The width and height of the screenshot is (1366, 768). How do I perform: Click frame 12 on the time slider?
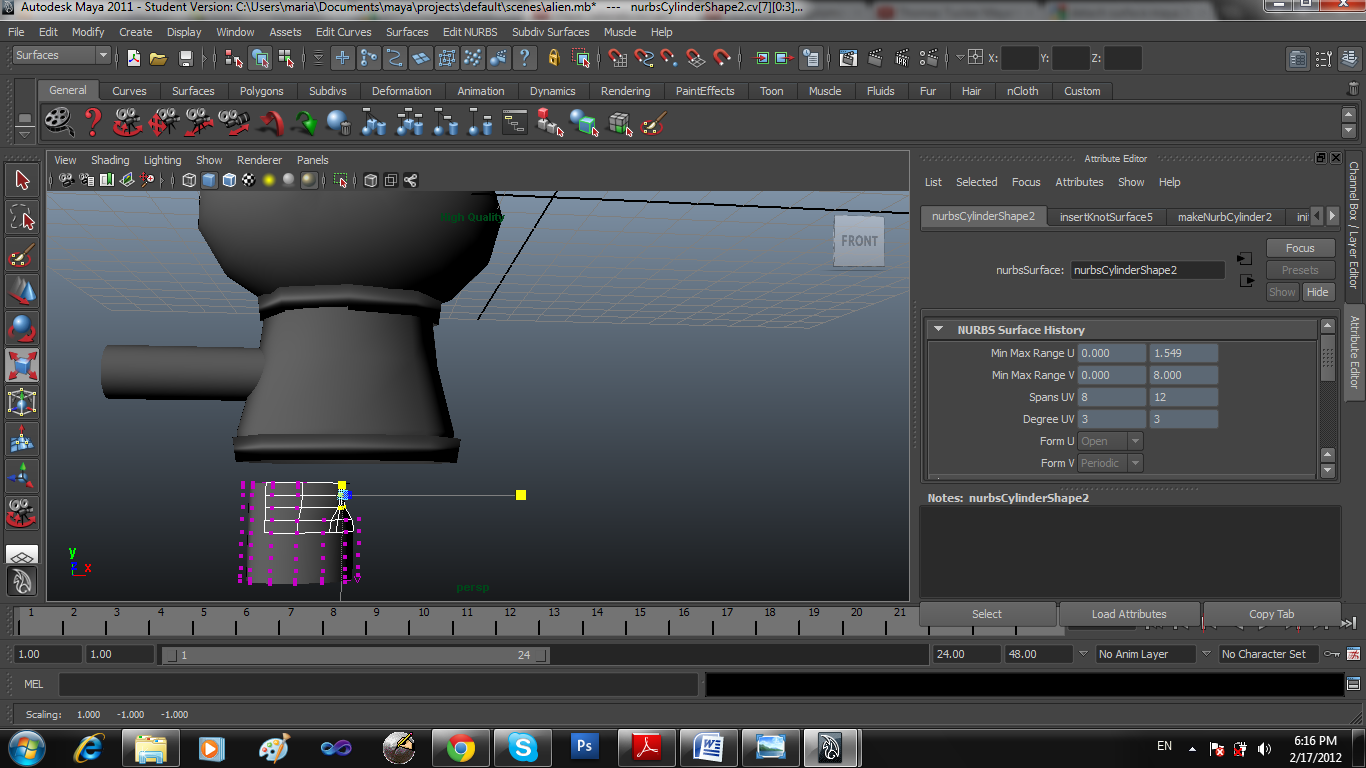click(510, 620)
